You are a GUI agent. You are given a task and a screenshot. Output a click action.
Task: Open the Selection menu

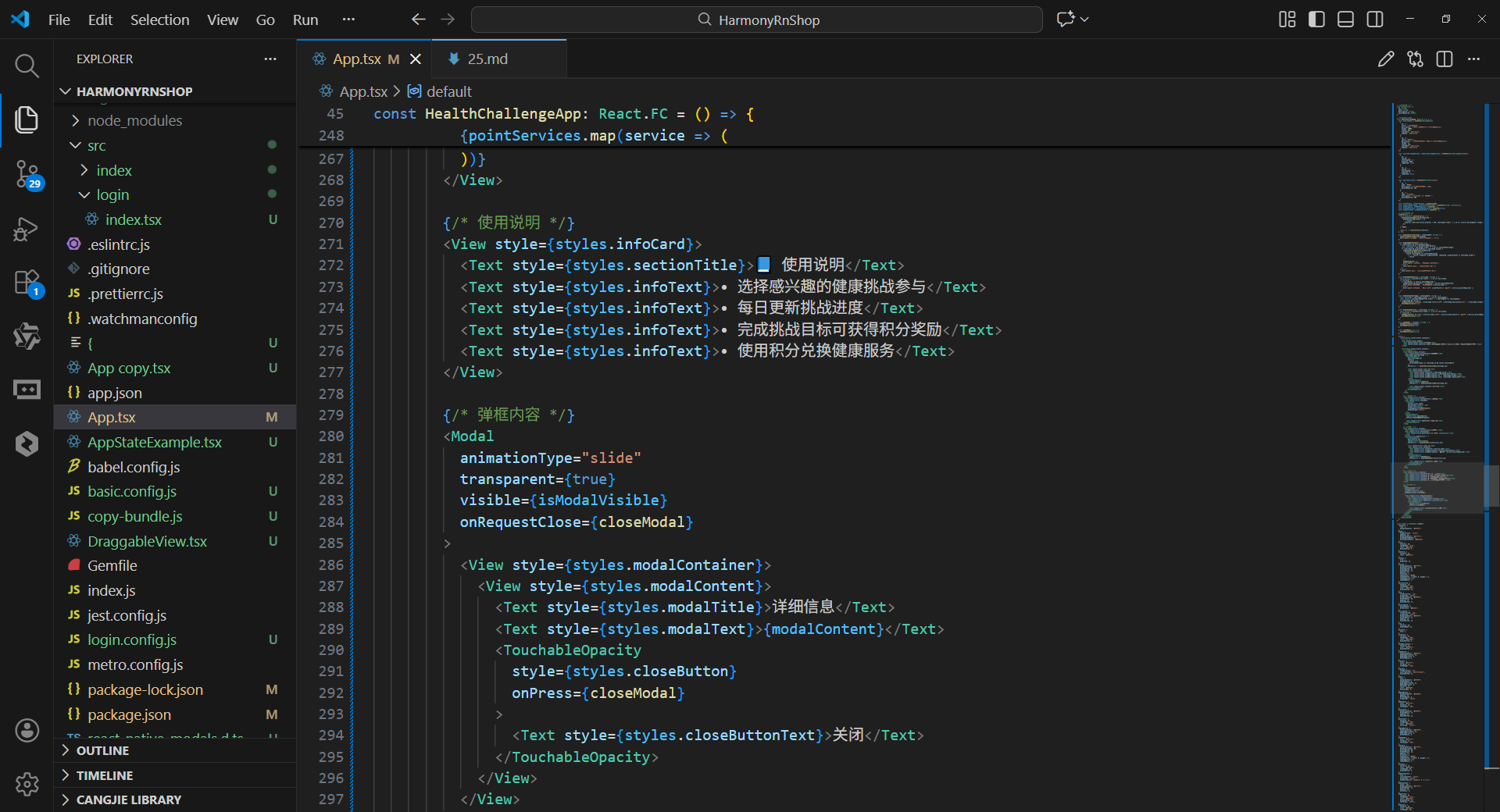click(x=159, y=20)
